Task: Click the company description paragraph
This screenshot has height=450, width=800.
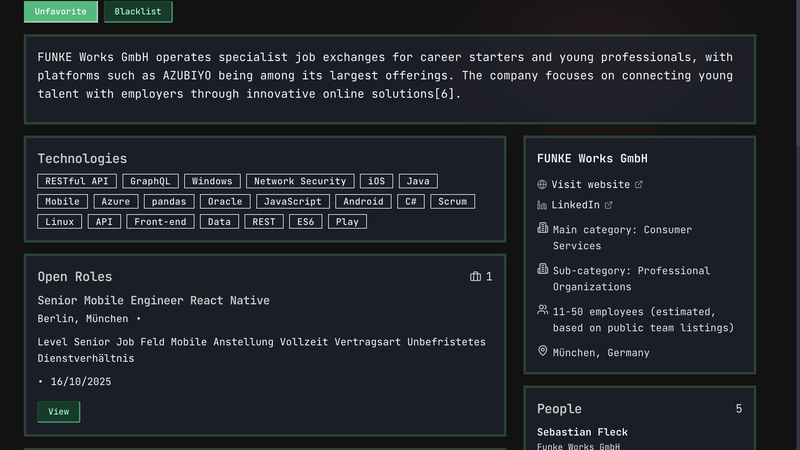Action: click(385, 76)
